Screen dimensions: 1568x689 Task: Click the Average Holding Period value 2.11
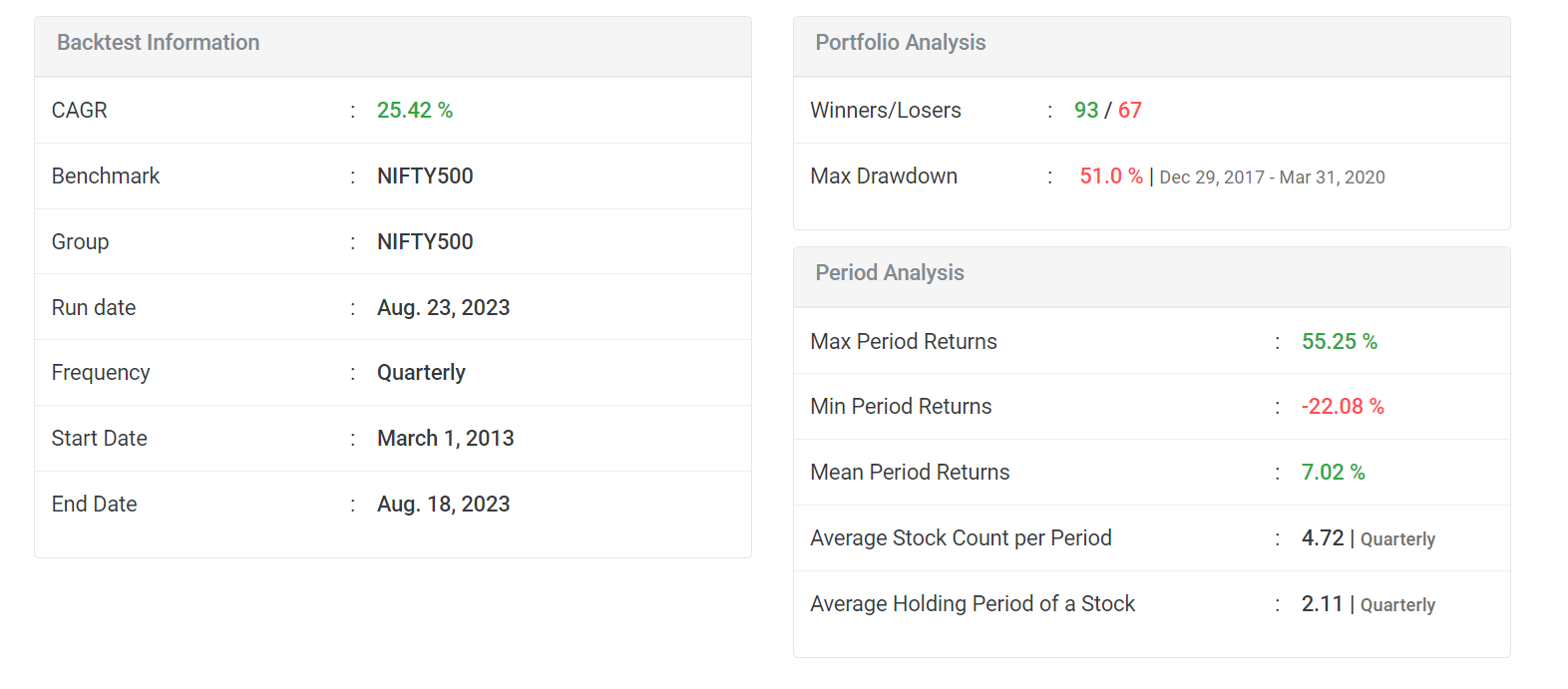tap(1322, 604)
